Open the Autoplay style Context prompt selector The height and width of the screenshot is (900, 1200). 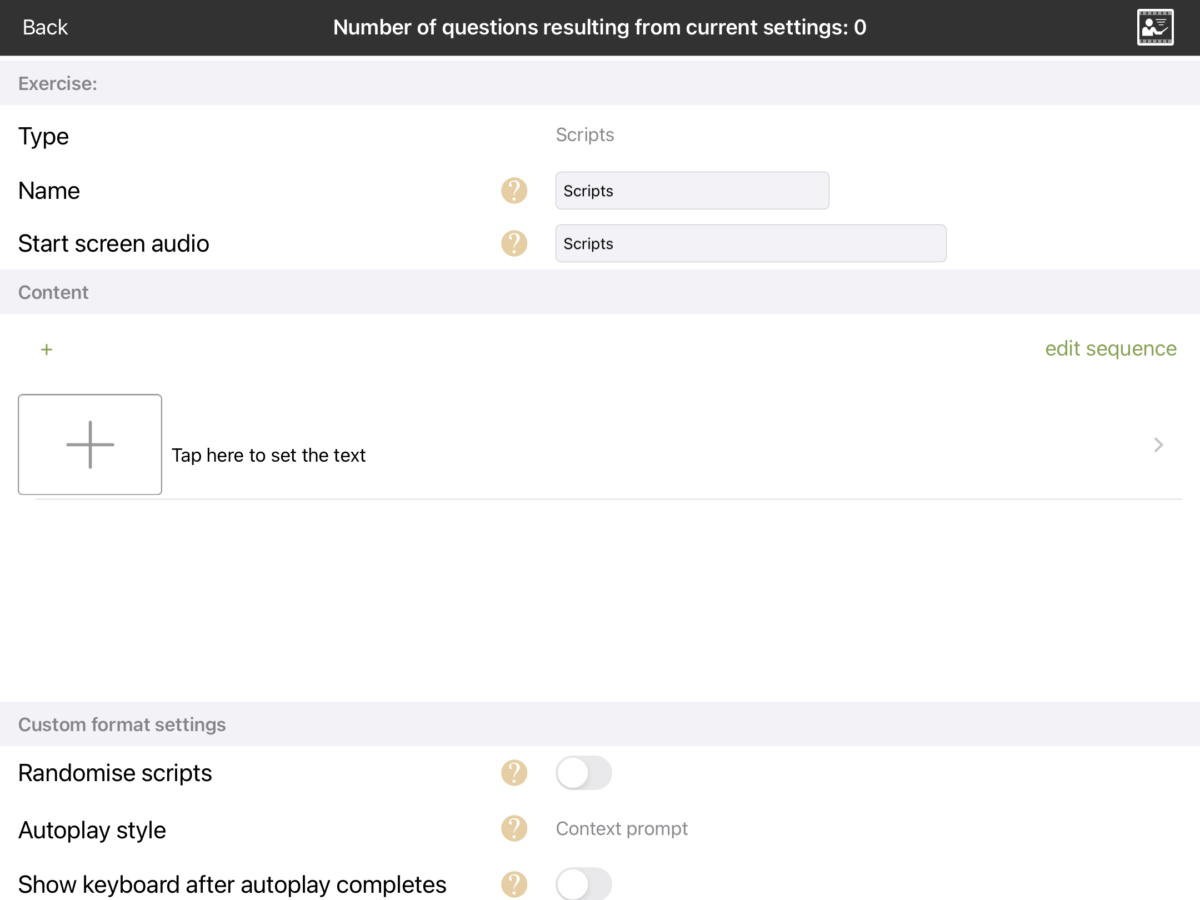click(622, 829)
